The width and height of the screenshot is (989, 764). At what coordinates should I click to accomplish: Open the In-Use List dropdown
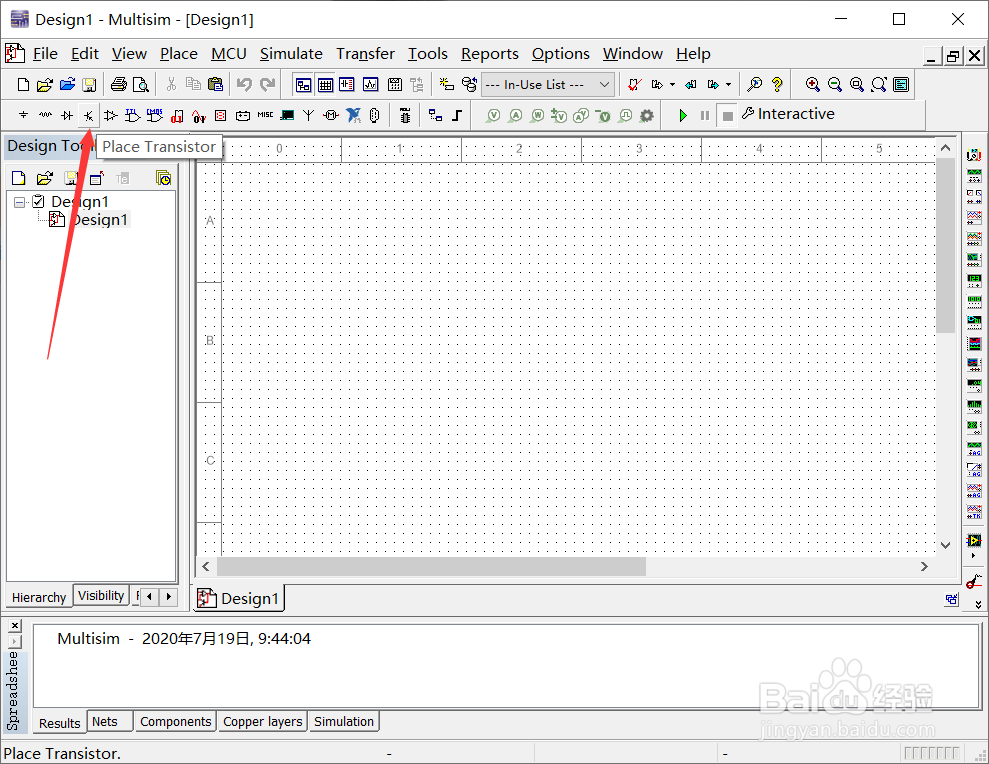[x=547, y=85]
